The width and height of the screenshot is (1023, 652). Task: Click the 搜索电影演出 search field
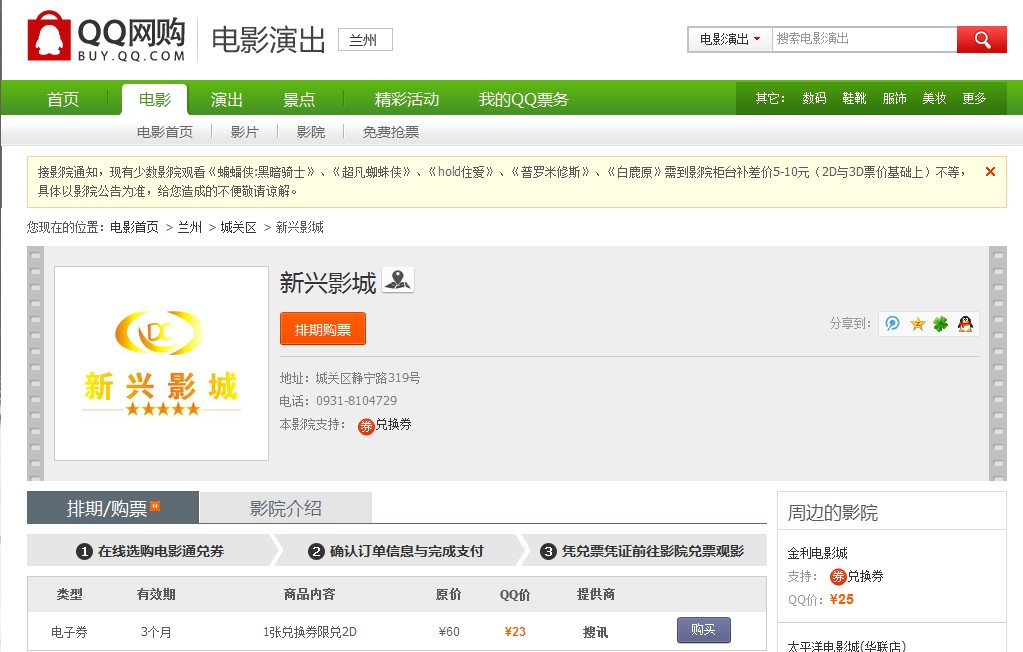point(864,39)
